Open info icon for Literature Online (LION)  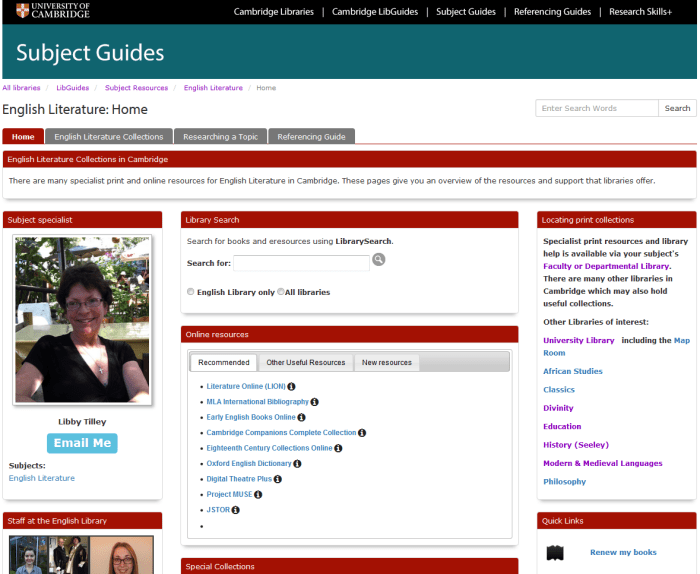[292, 387]
